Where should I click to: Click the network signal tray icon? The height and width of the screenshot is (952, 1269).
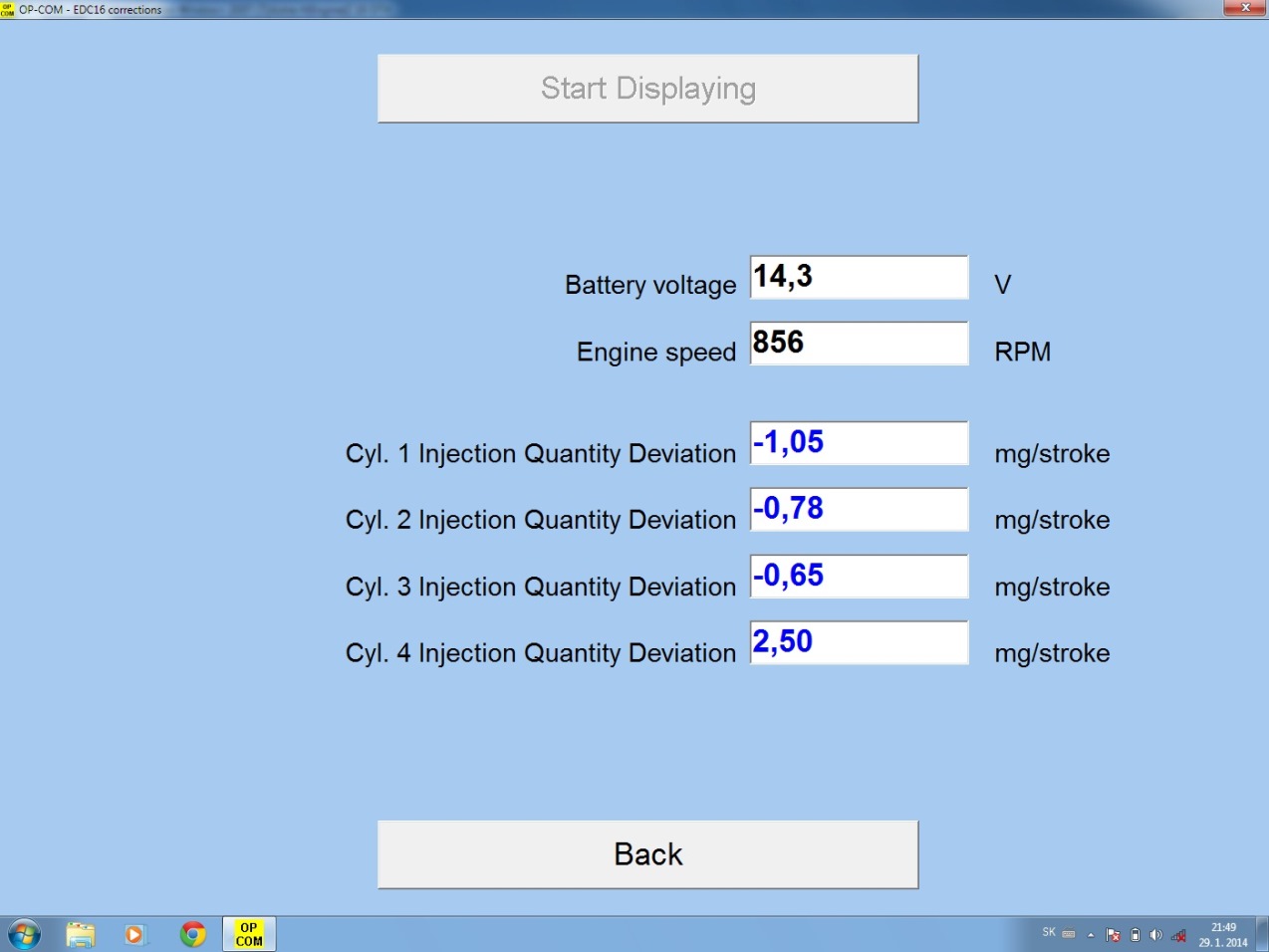1178,935
